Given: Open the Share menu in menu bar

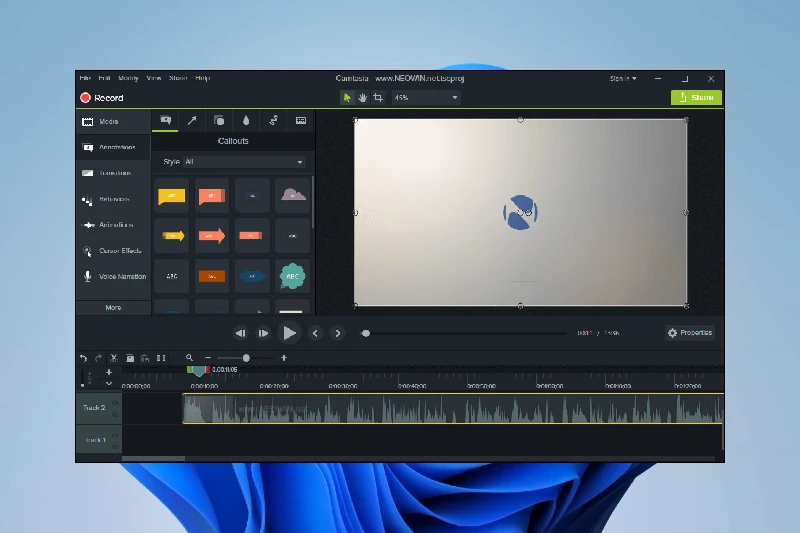Looking at the screenshot, I should pyautogui.click(x=178, y=78).
